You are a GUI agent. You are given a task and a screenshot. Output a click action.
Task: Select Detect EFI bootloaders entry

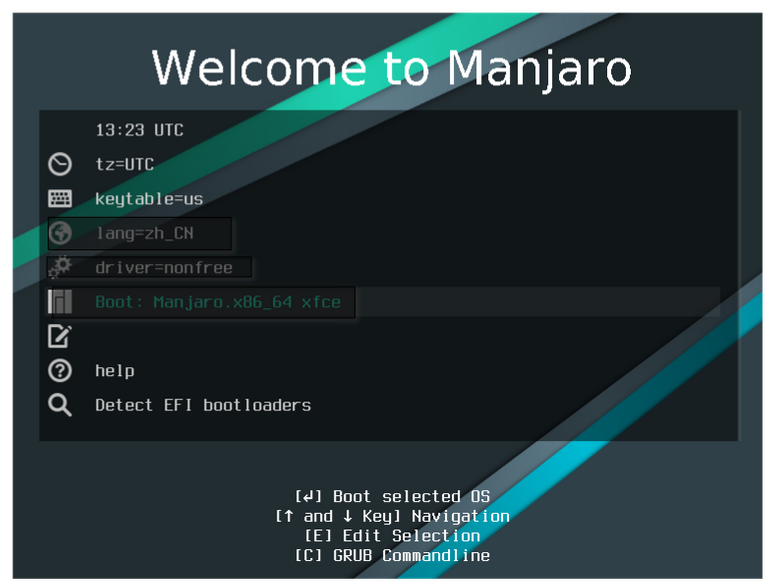click(203, 405)
